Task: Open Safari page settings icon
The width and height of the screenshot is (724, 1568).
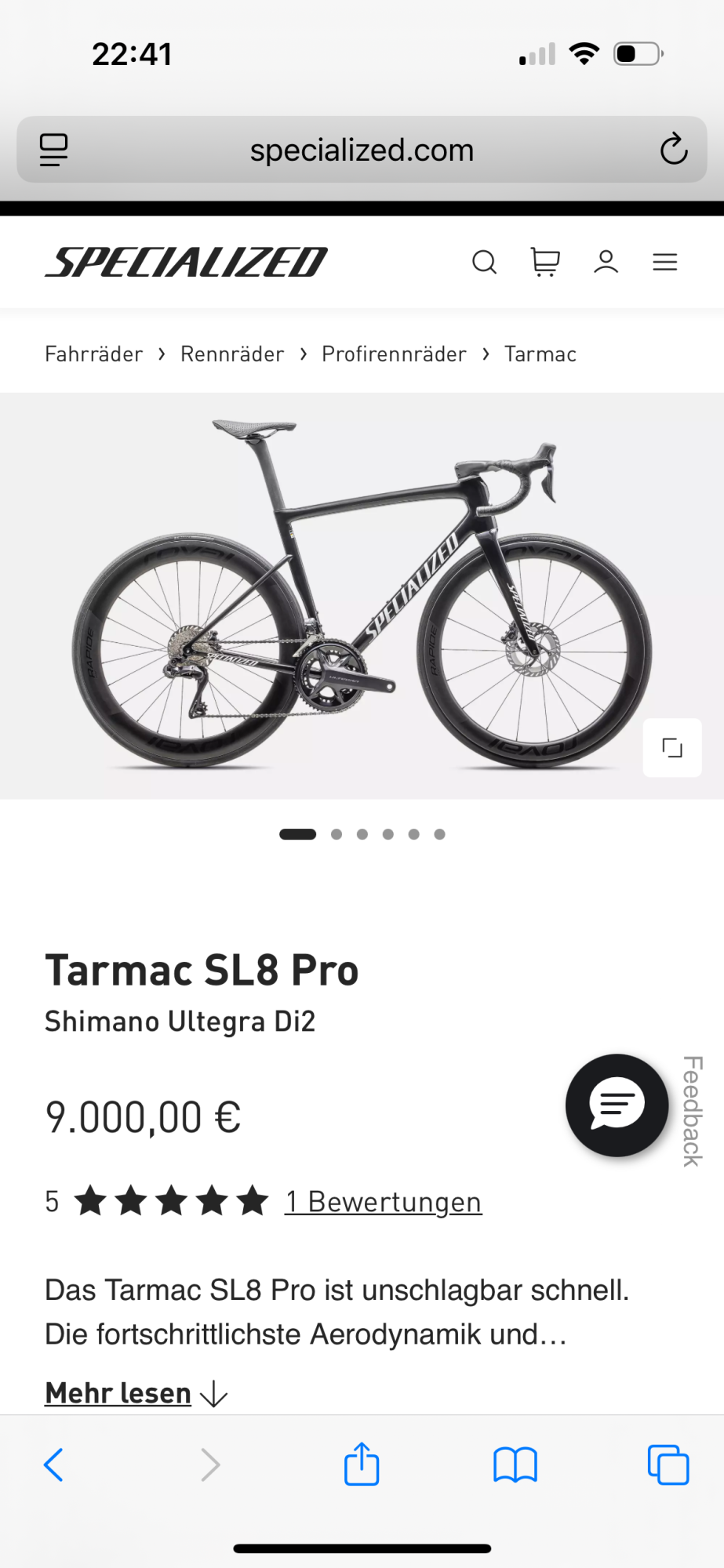Action: point(54,150)
